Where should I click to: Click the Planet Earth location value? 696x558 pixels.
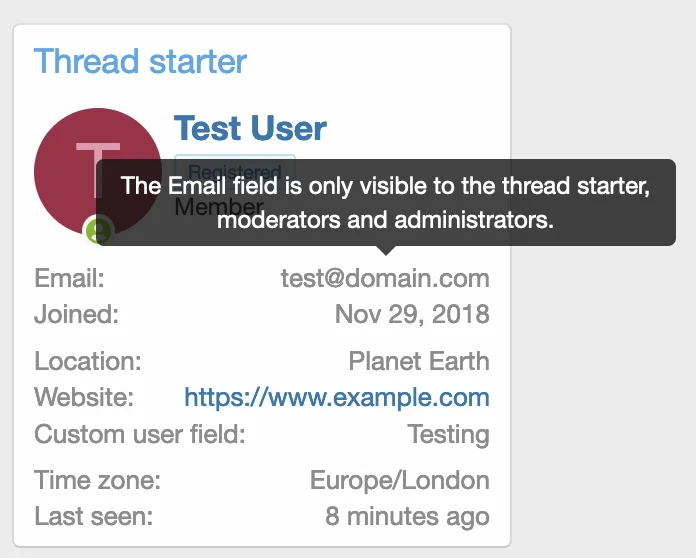[419, 360]
